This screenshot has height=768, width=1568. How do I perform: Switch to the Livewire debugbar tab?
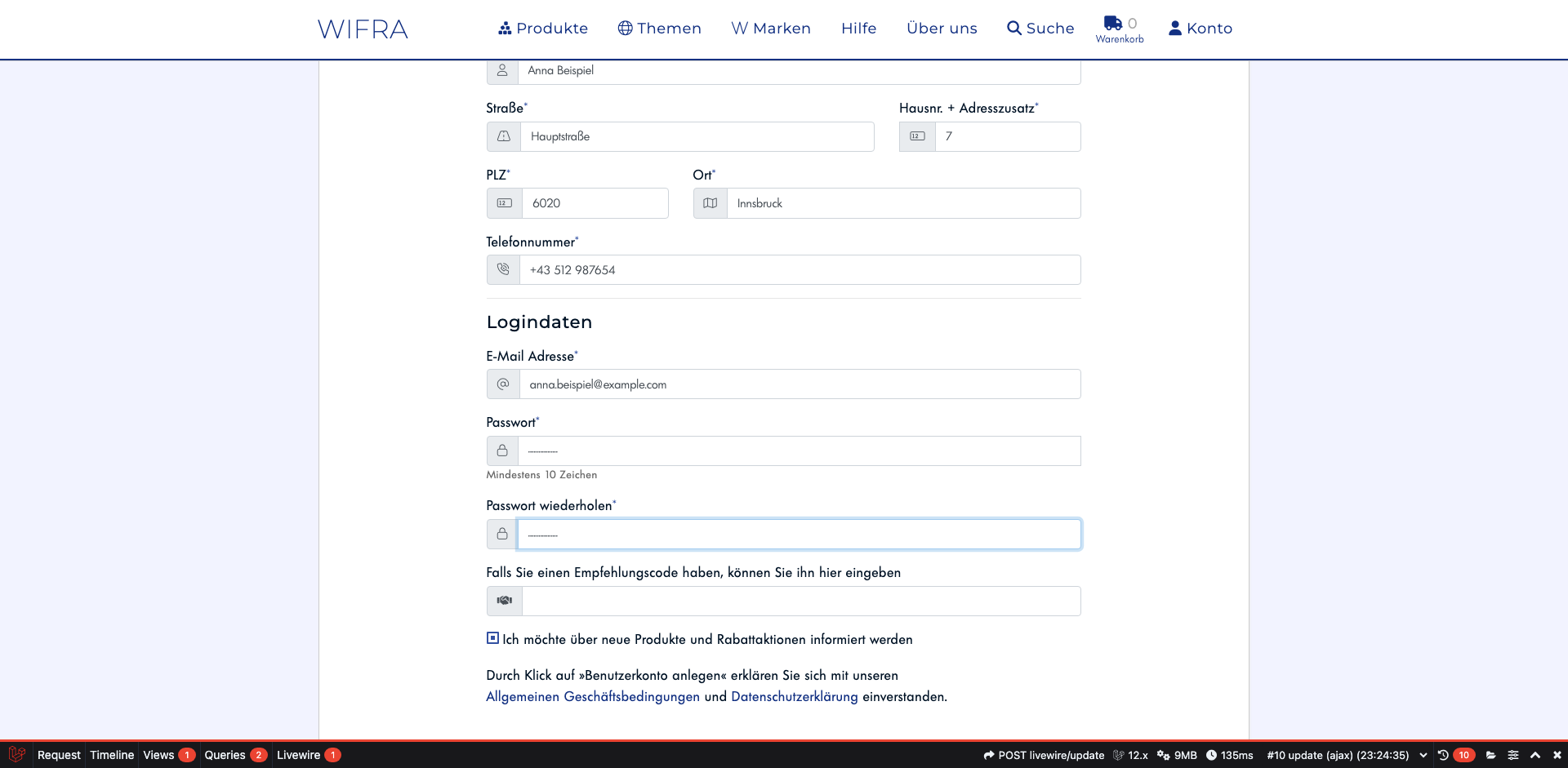(298, 755)
